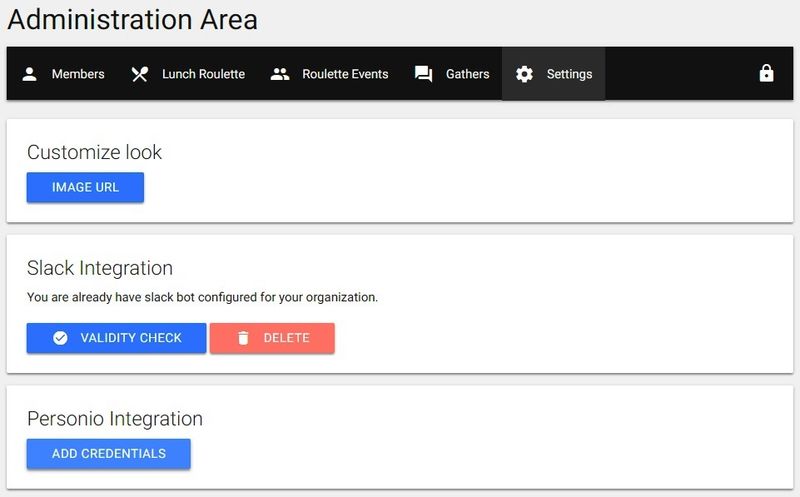
Task: Go to the Roulette Events tab
Action: click(x=345, y=74)
